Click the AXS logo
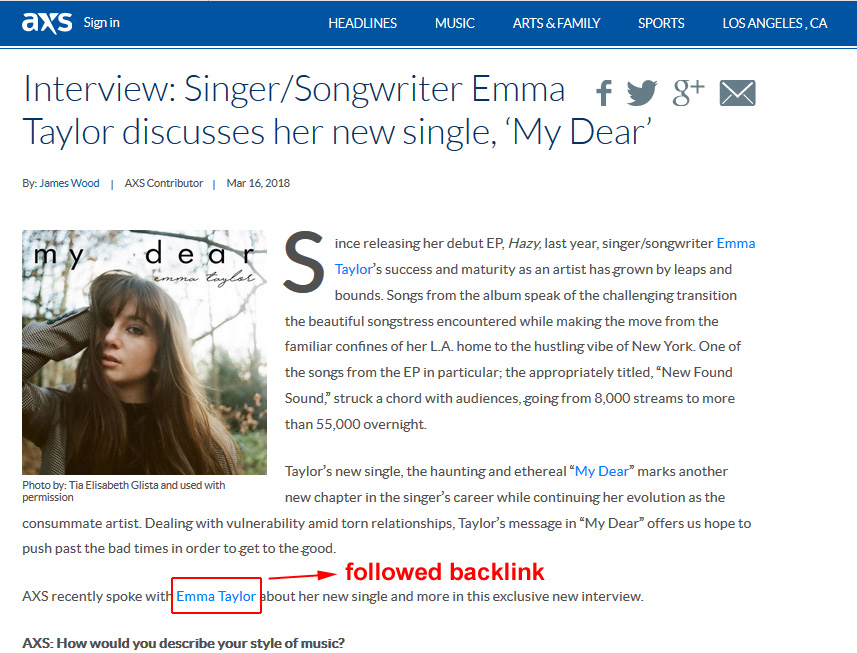This screenshot has height=653, width=857. tap(47, 23)
